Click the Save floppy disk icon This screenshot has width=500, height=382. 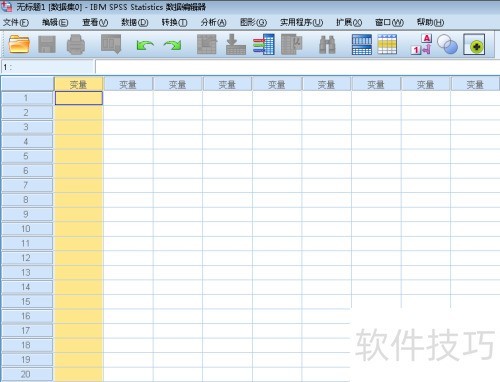[x=47, y=44]
